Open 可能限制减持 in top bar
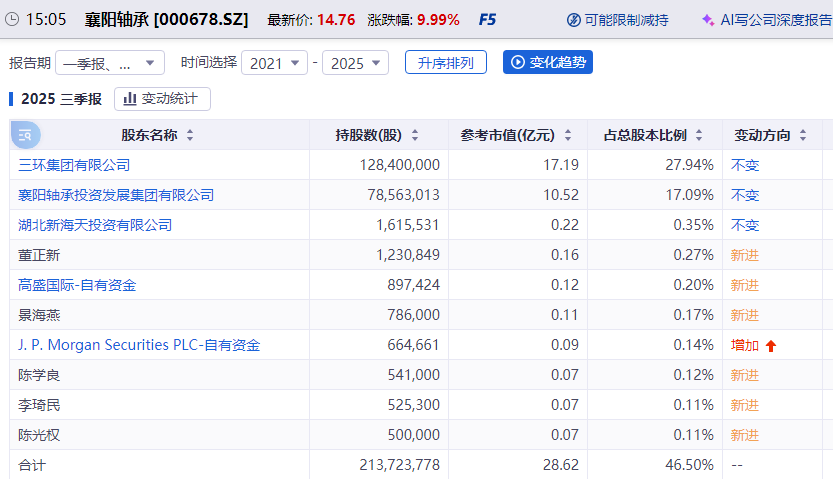Viewport: 833px width, 479px height. pos(617,19)
